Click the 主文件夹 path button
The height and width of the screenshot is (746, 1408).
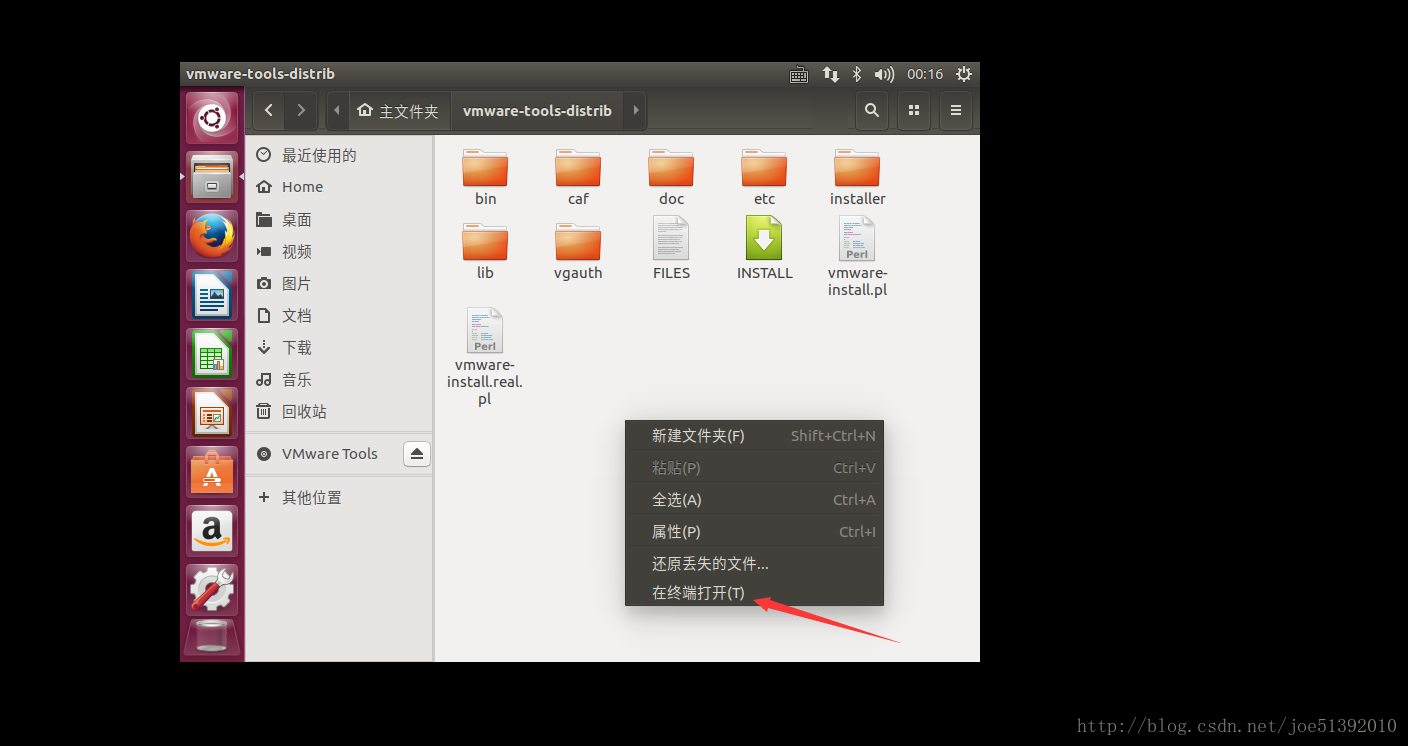point(399,111)
